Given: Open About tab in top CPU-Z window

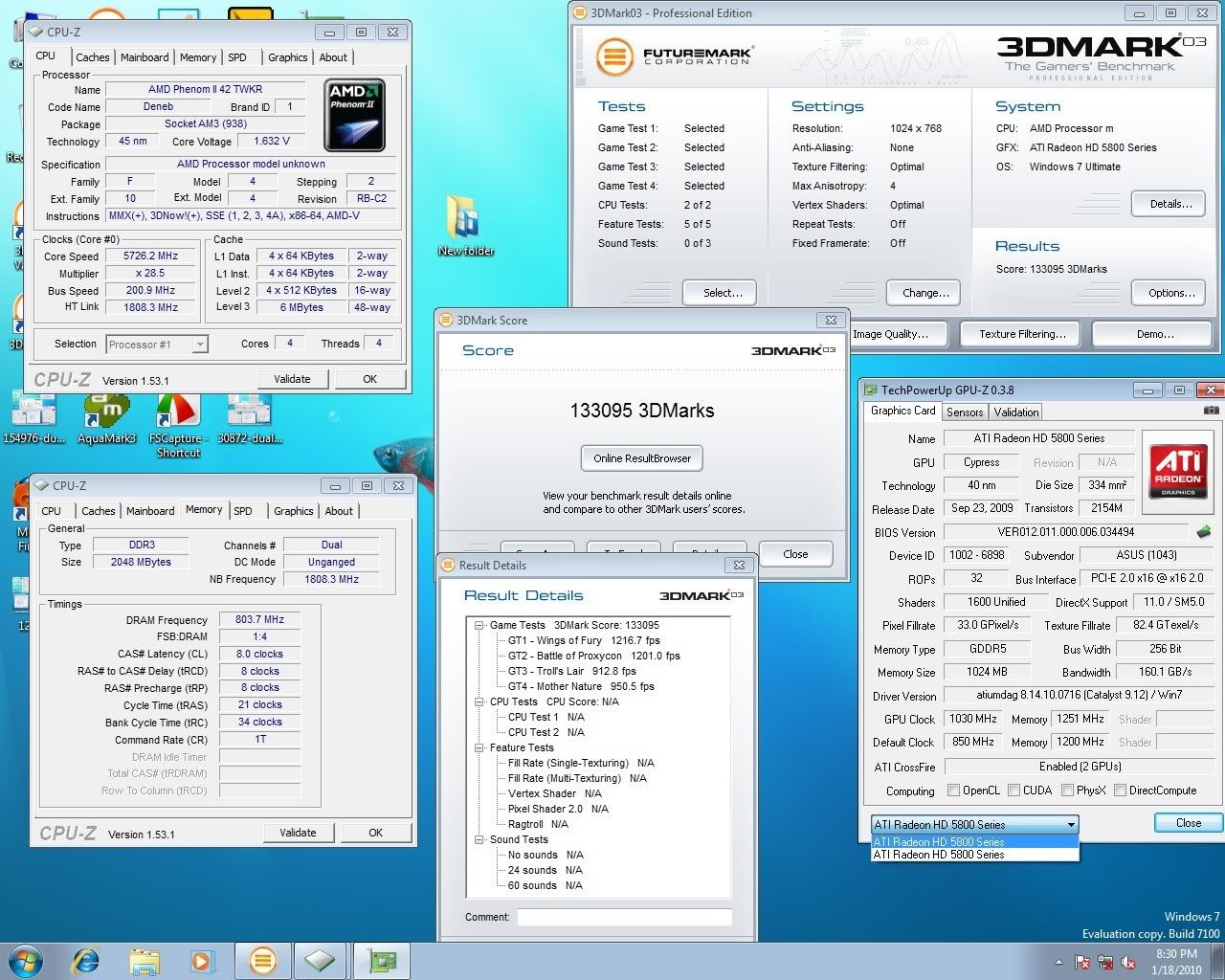Looking at the screenshot, I should (x=333, y=57).
